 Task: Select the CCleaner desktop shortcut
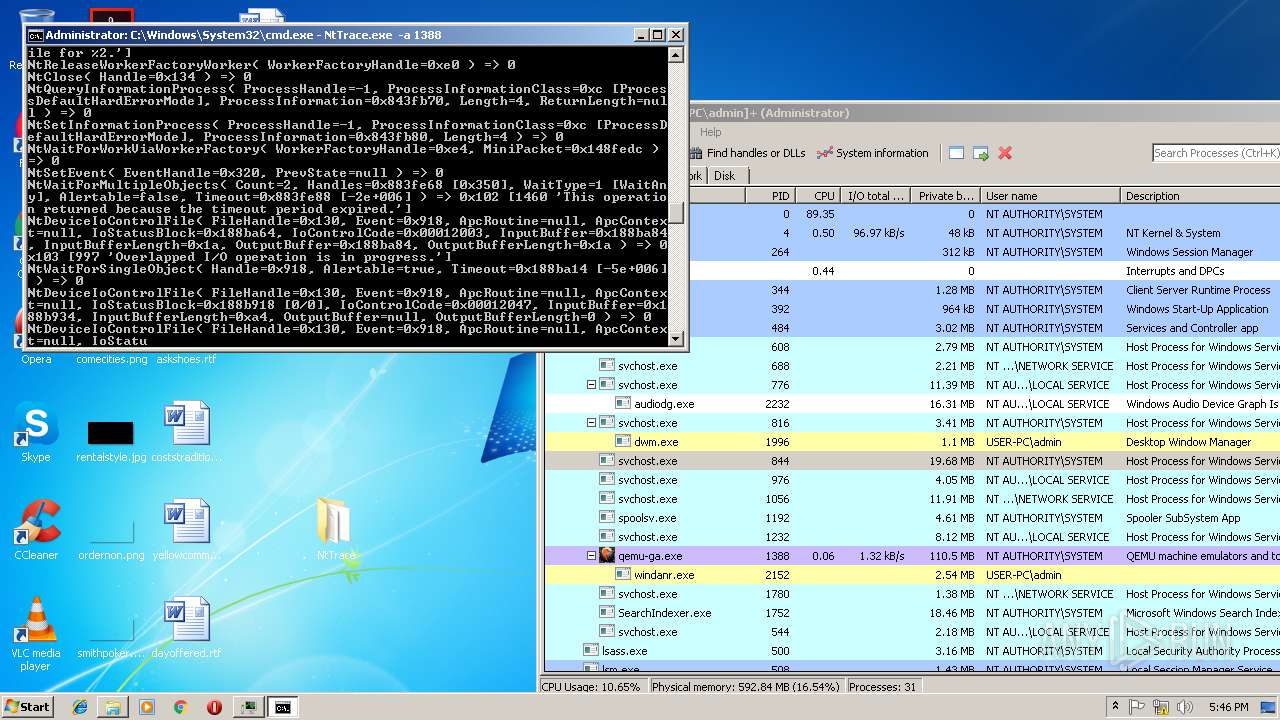(36, 530)
